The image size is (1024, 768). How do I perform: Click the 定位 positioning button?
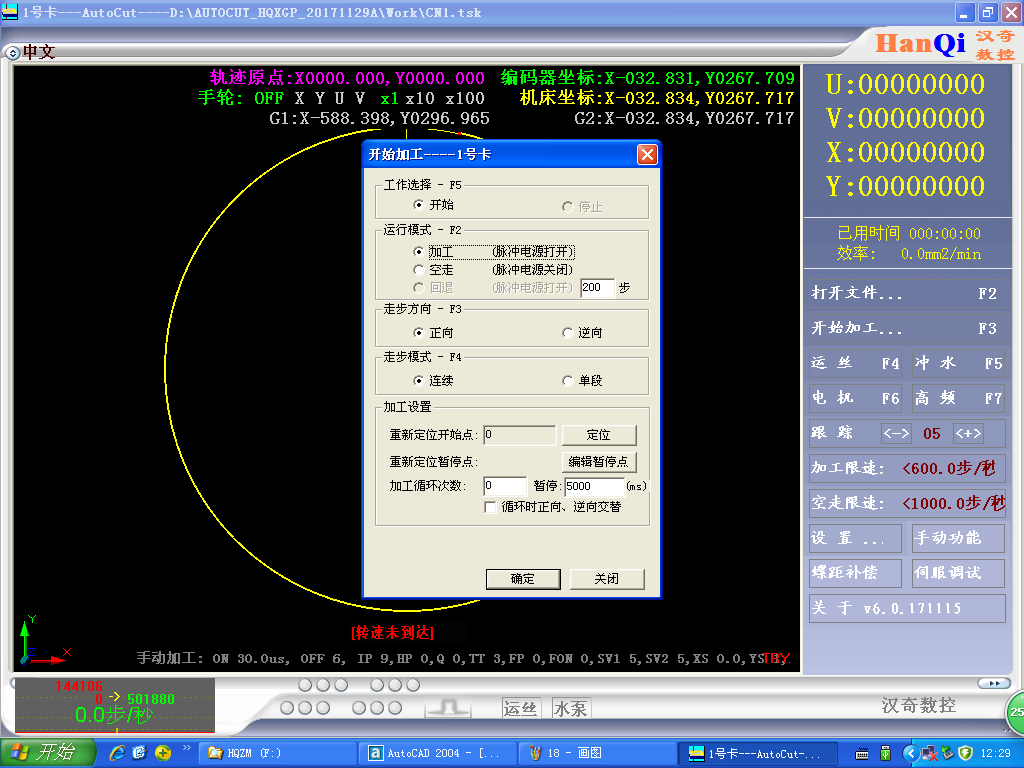pos(598,435)
